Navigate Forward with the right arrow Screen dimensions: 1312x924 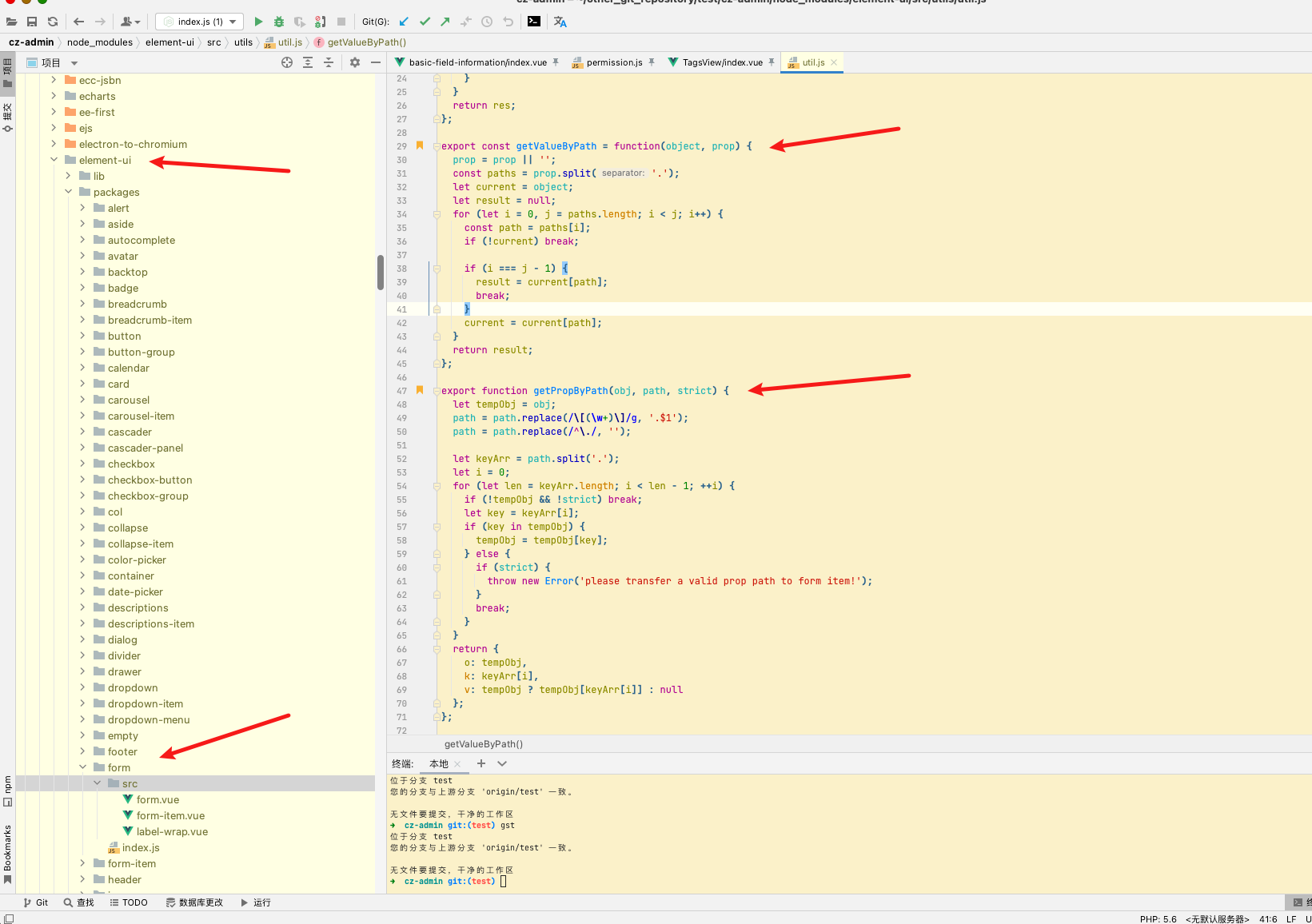click(100, 22)
